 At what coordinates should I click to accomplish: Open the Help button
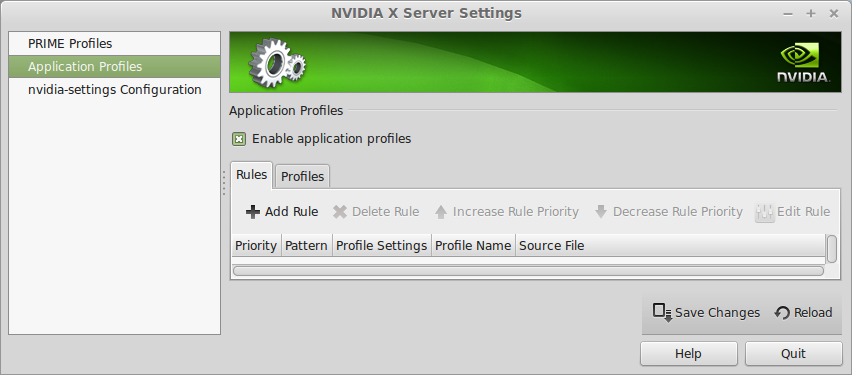pyautogui.click(x=688, y=354)
